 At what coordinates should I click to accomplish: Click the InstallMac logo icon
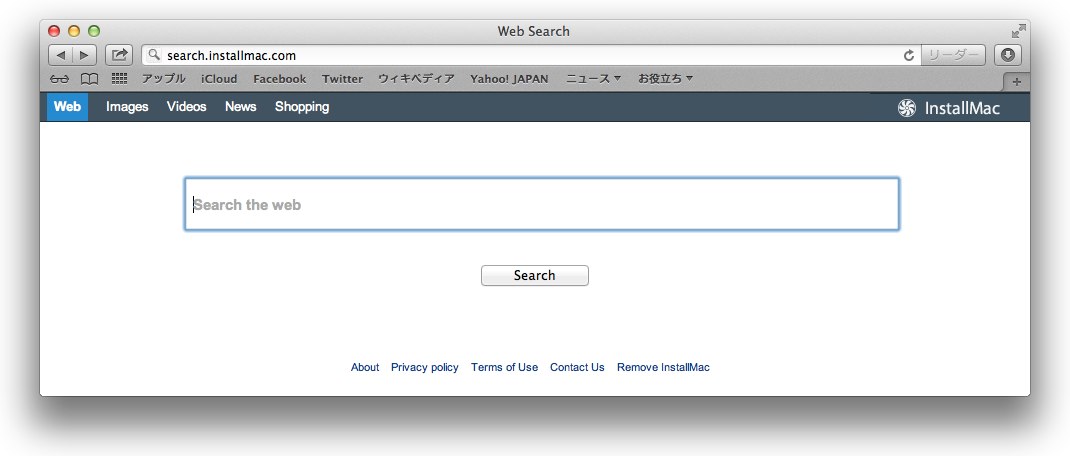point(906,108)
